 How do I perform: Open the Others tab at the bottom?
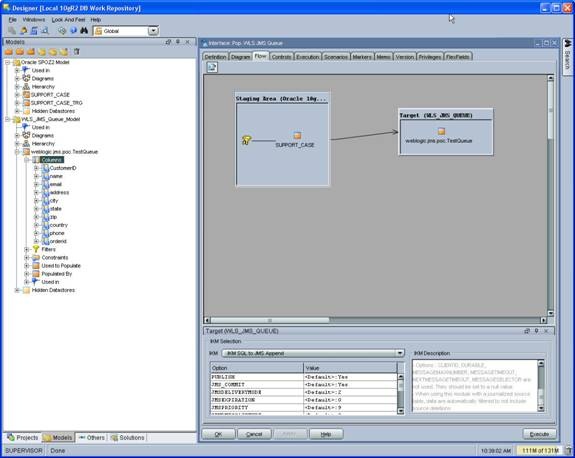tap(92, 437)
